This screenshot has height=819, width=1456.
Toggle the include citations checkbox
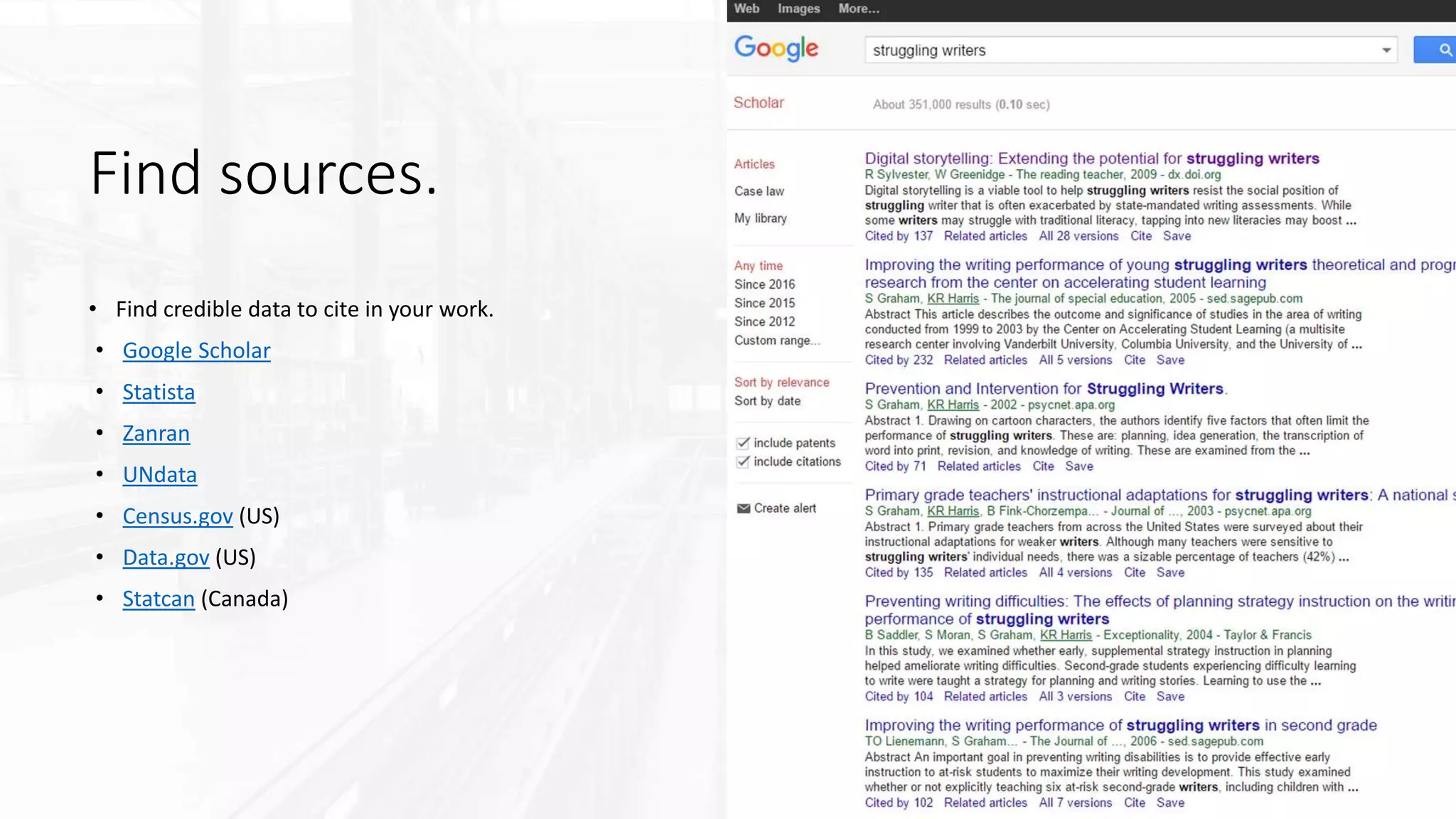[x=743, y=461]
